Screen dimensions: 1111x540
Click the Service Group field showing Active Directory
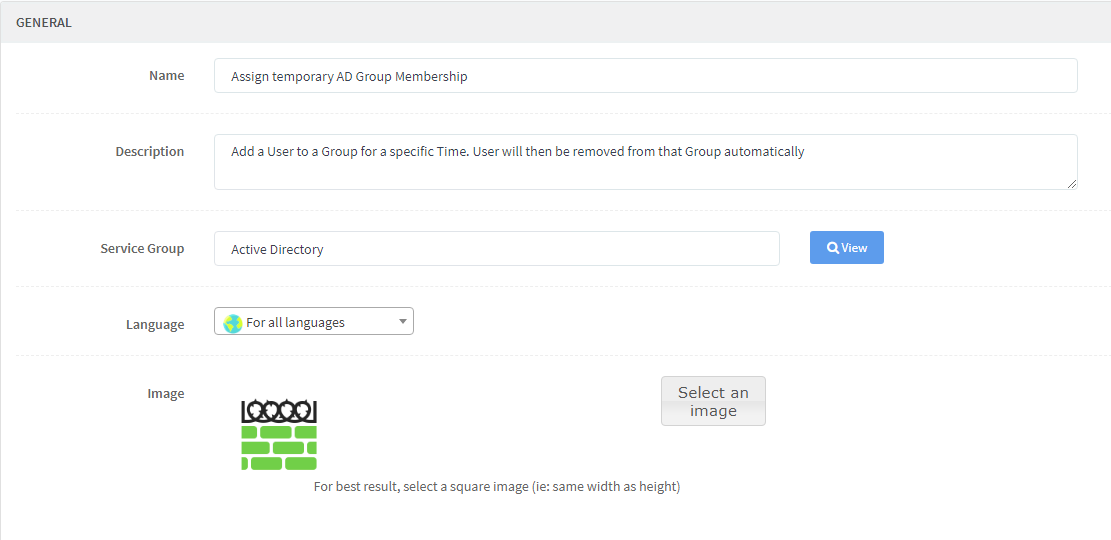(497, 249)
